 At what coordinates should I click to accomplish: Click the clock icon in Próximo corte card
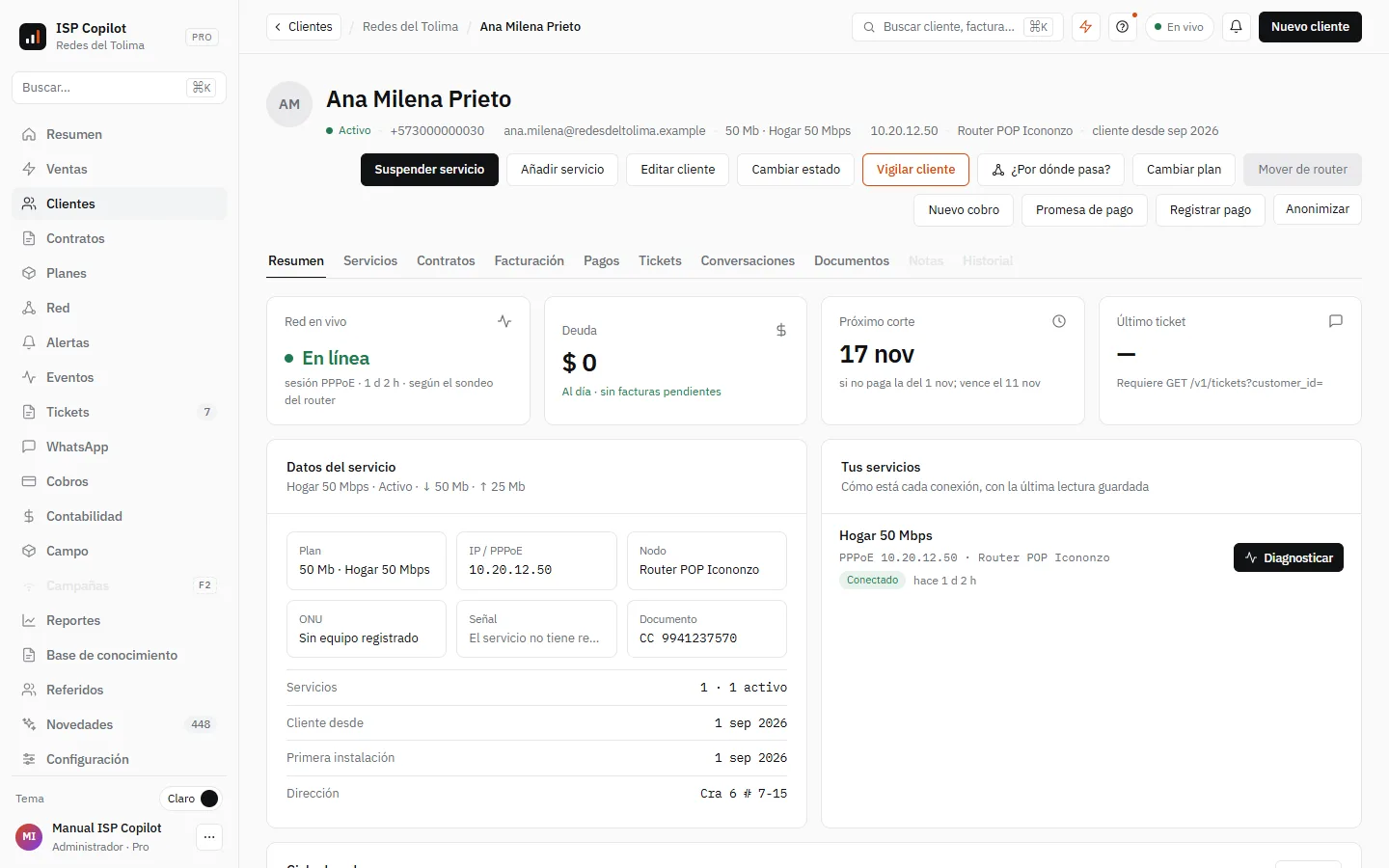pos(1059,321)
